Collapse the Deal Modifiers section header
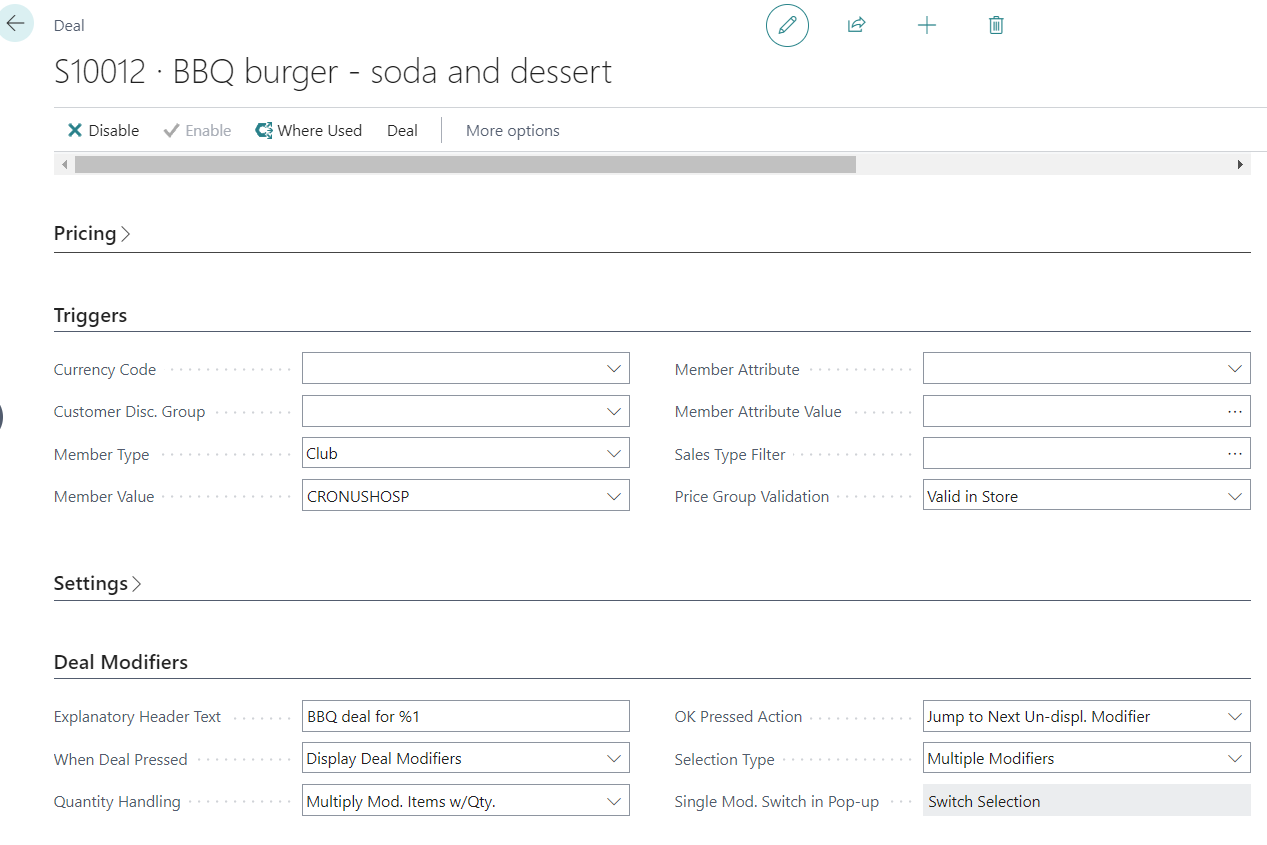1267x845 pixels. (121, 663)
